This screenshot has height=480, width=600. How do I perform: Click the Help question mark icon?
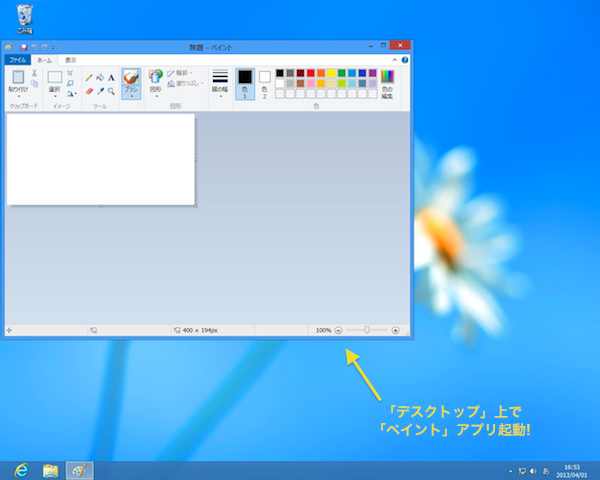click(404, 60)
